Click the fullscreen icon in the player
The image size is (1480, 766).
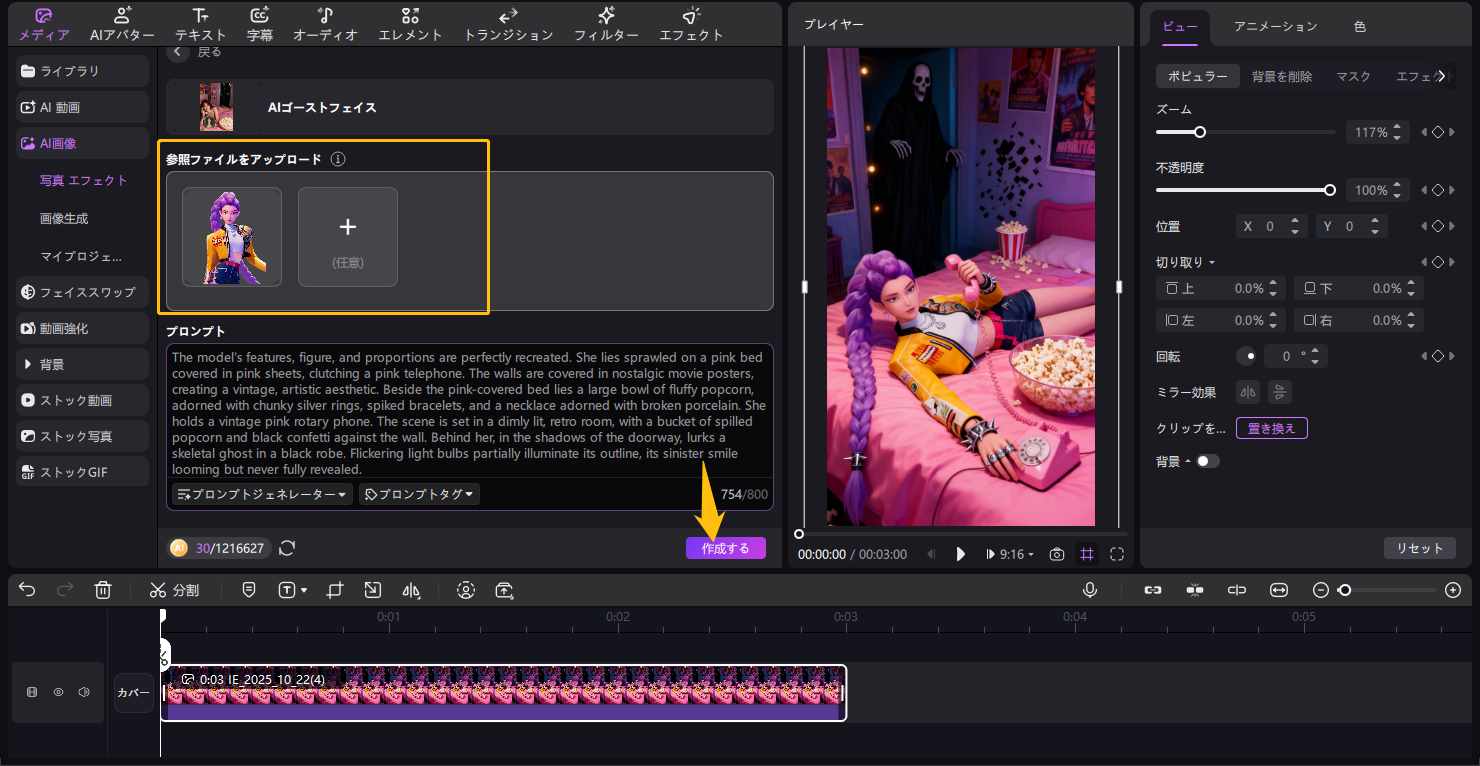coord(1117,554)
